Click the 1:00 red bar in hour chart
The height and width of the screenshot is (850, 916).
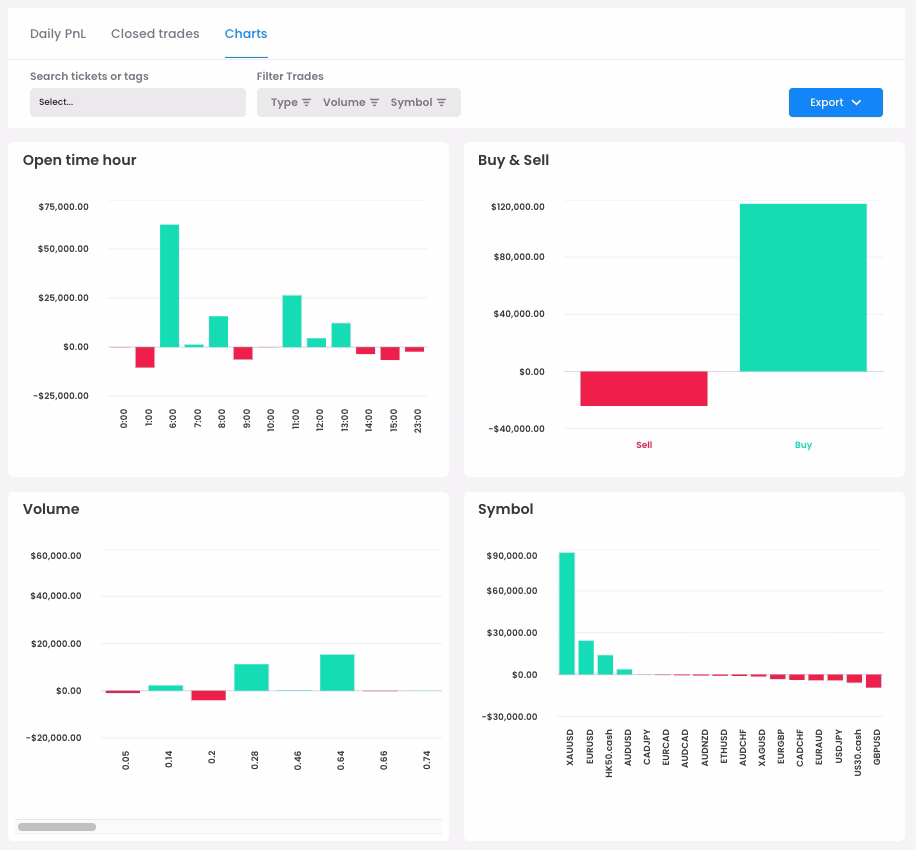coord(145,358)
